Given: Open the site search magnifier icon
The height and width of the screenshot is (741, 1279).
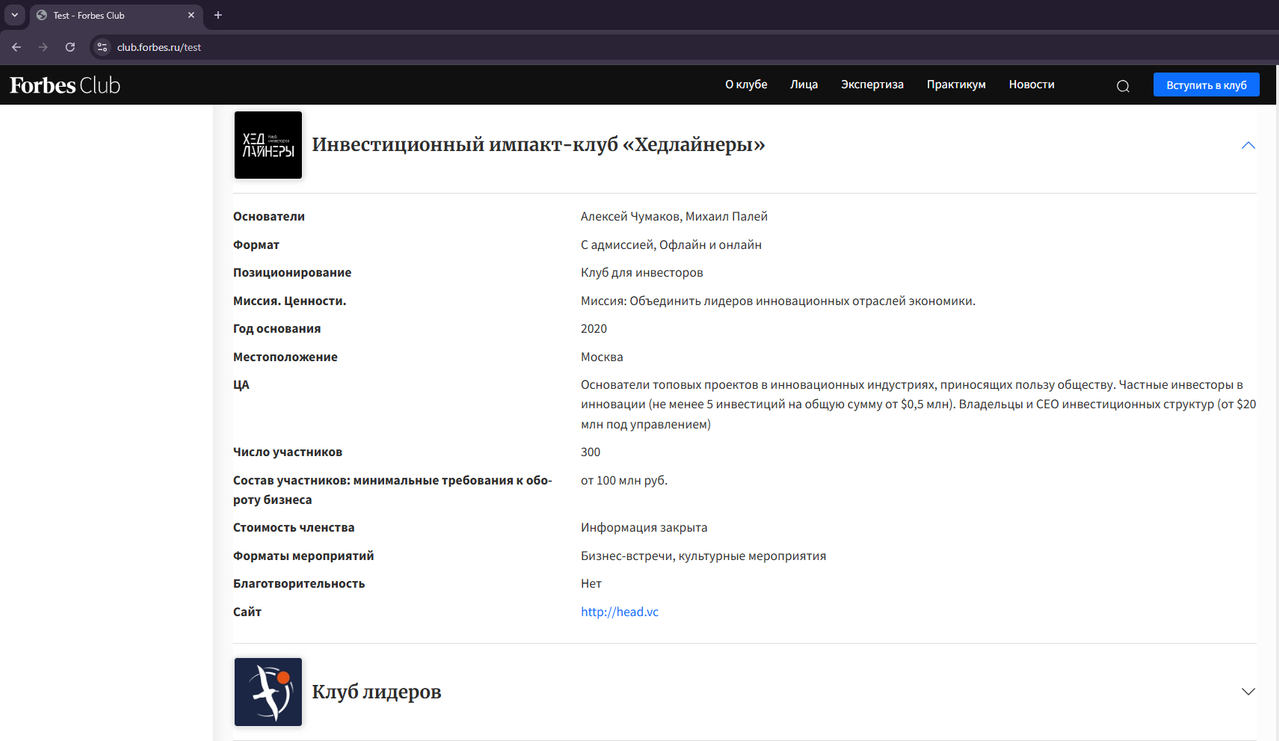Looking at the screenshot, I should tap(1123, 86).
